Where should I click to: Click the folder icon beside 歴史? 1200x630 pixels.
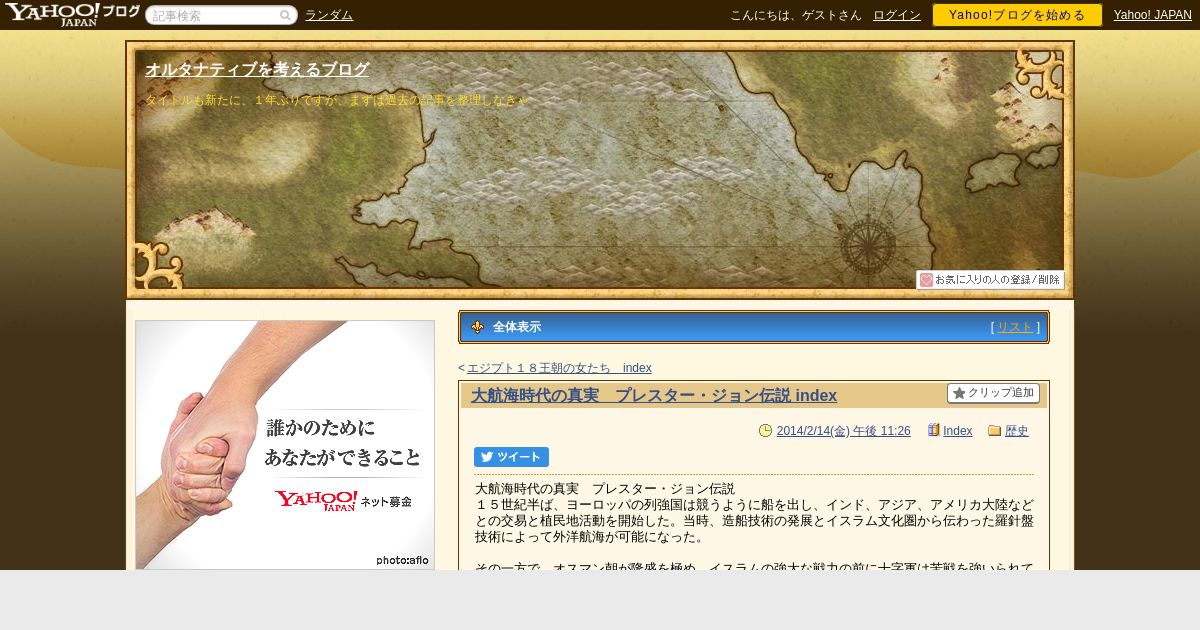click(995, 431)
